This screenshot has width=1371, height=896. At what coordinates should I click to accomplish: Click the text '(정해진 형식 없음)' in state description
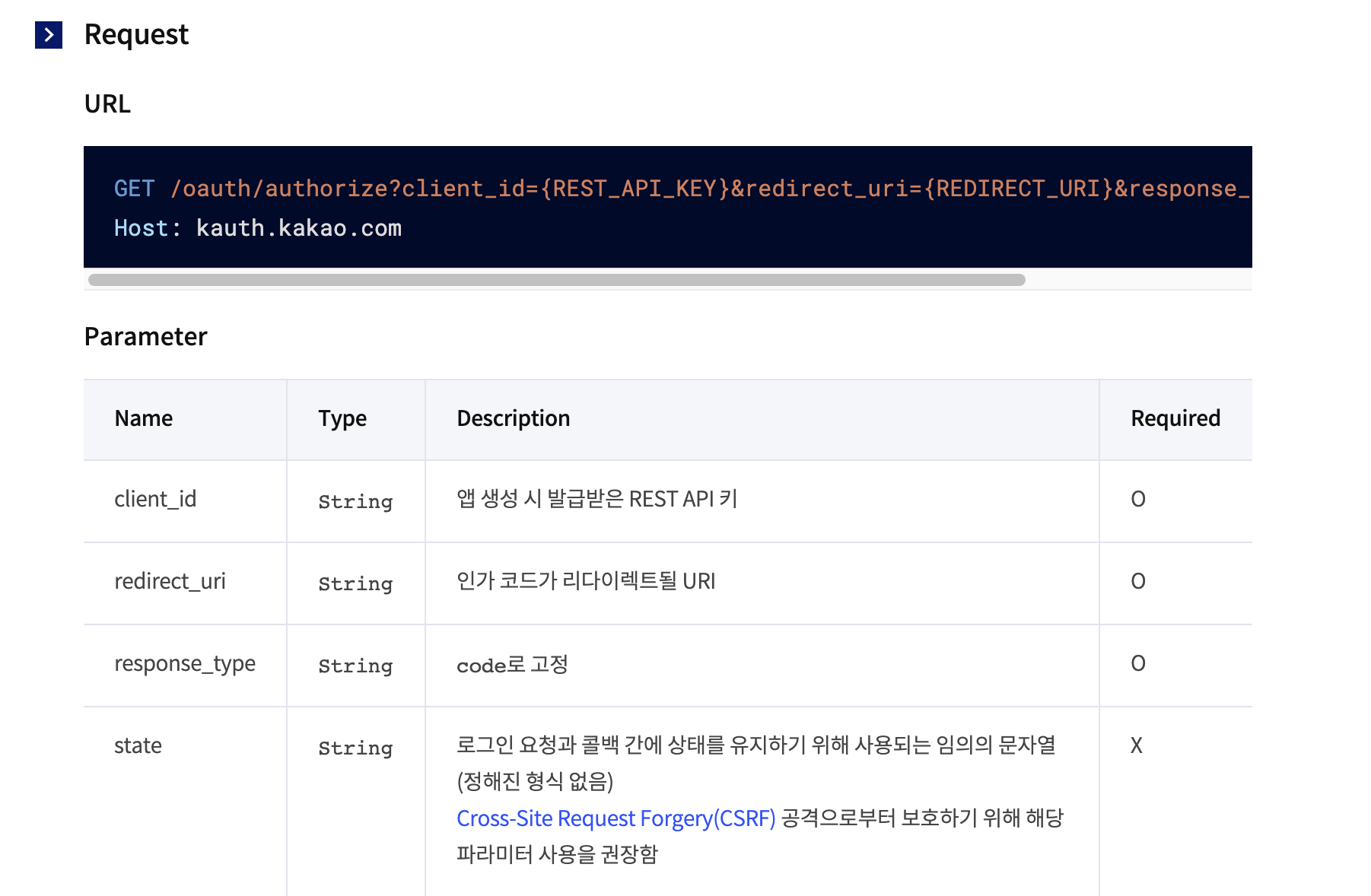coord(535,781)
